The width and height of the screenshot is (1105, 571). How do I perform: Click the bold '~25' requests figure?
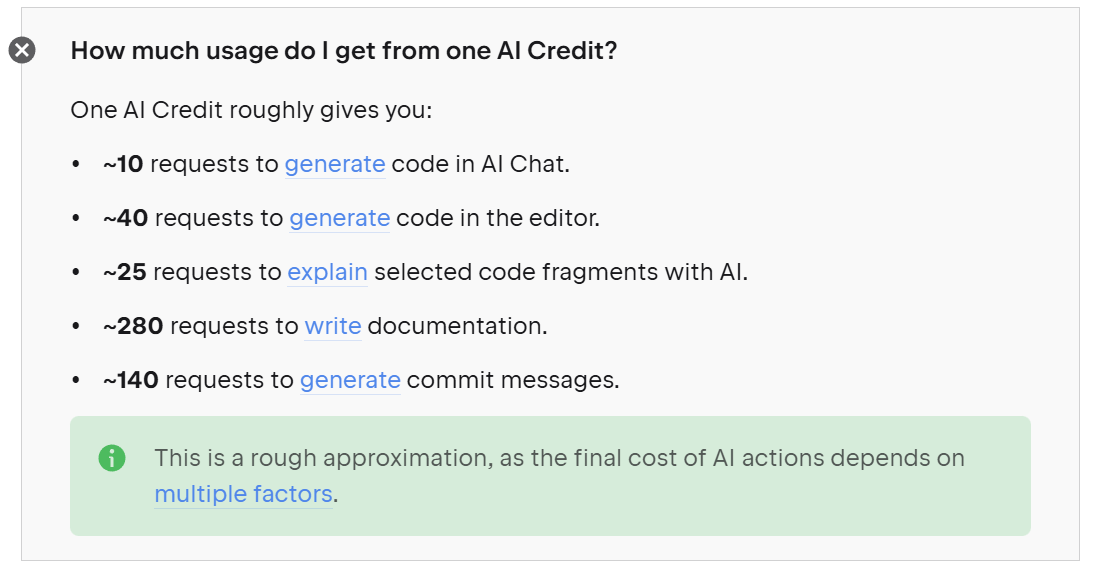tap(124, 272)
